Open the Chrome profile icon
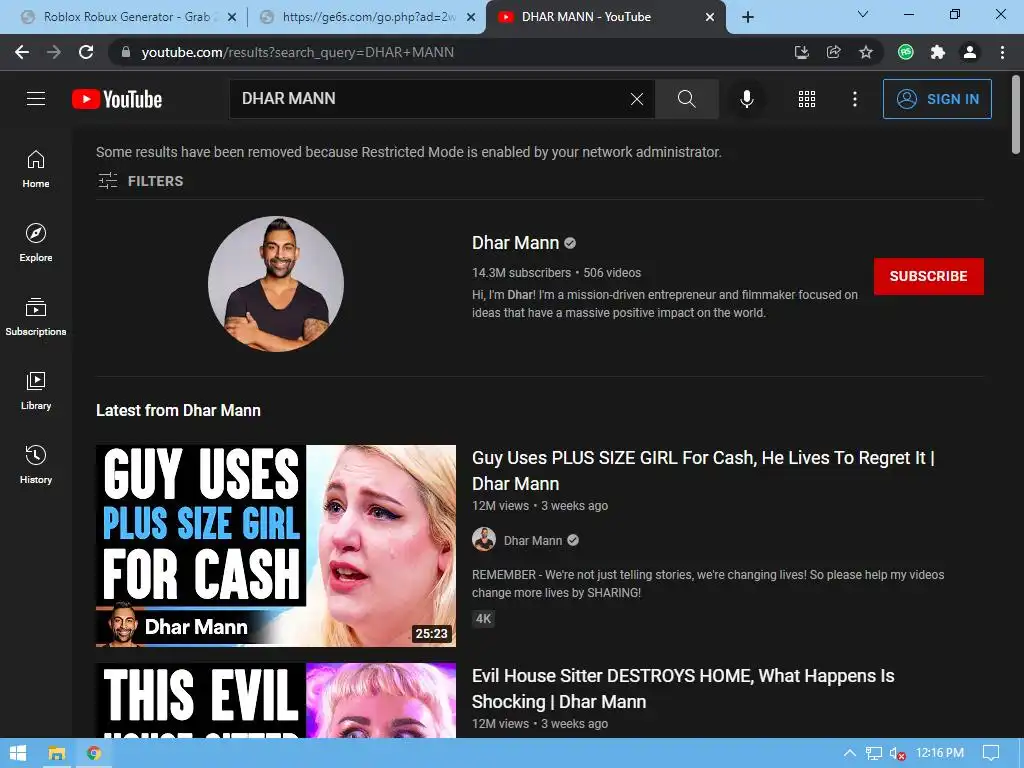 click(x=970, y=52)
